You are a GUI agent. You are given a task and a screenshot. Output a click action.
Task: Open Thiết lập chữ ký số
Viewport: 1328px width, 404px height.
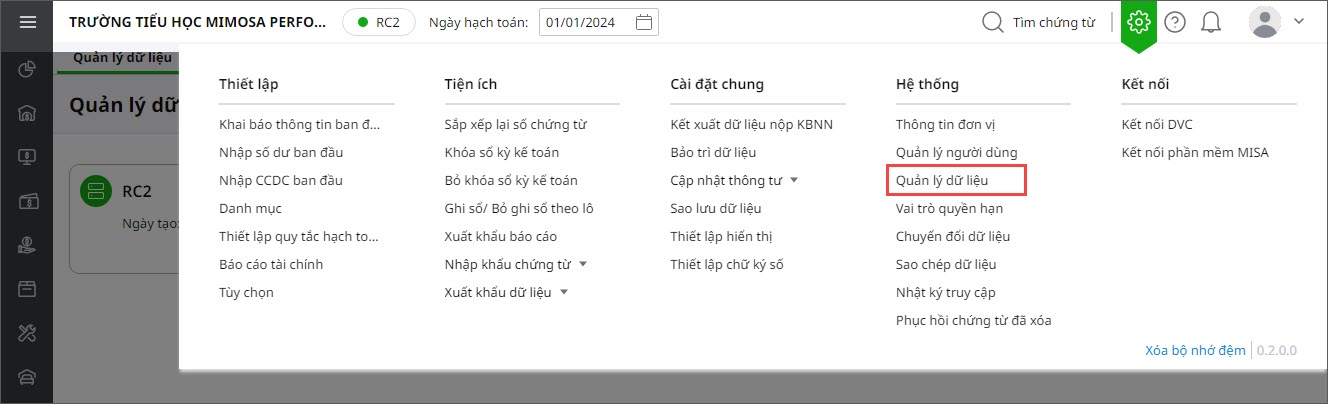tap(727, 265)
